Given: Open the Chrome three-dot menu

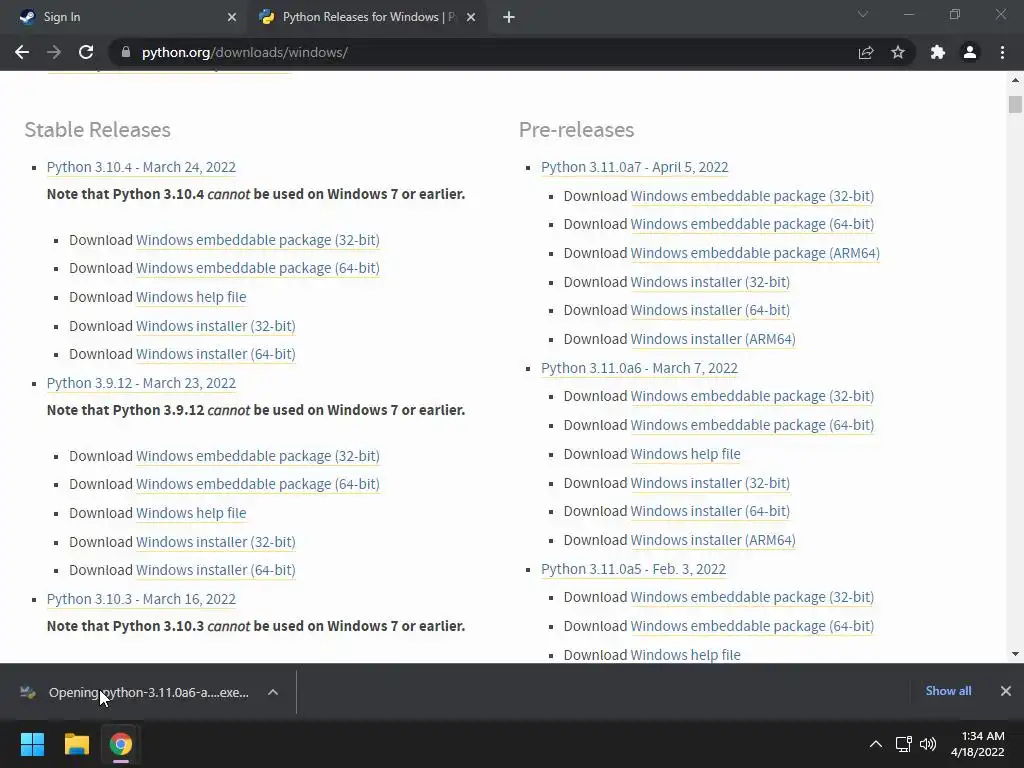Looking at the screenshot, I should click(x=1002, y=52).
